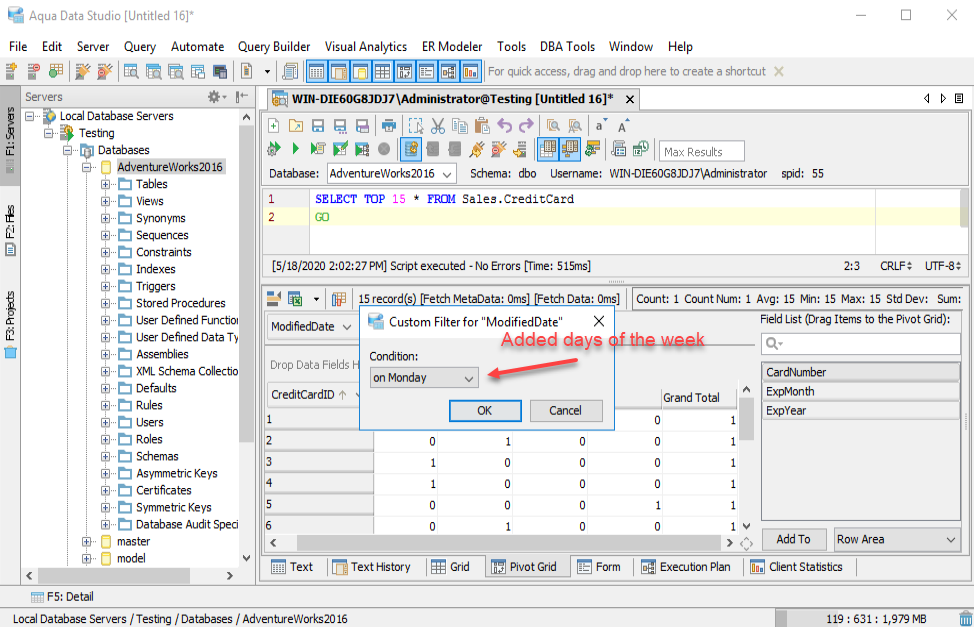Click the Servers panel gear settings icon
Viewport: 974px width, 627px height.
[215, 97]
